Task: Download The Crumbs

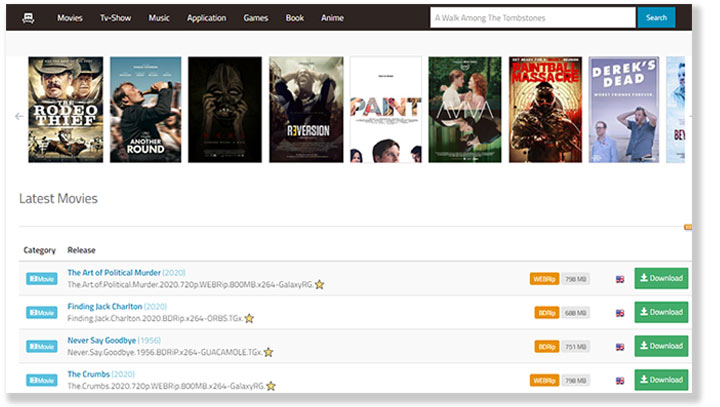Action: click(661, 380)
